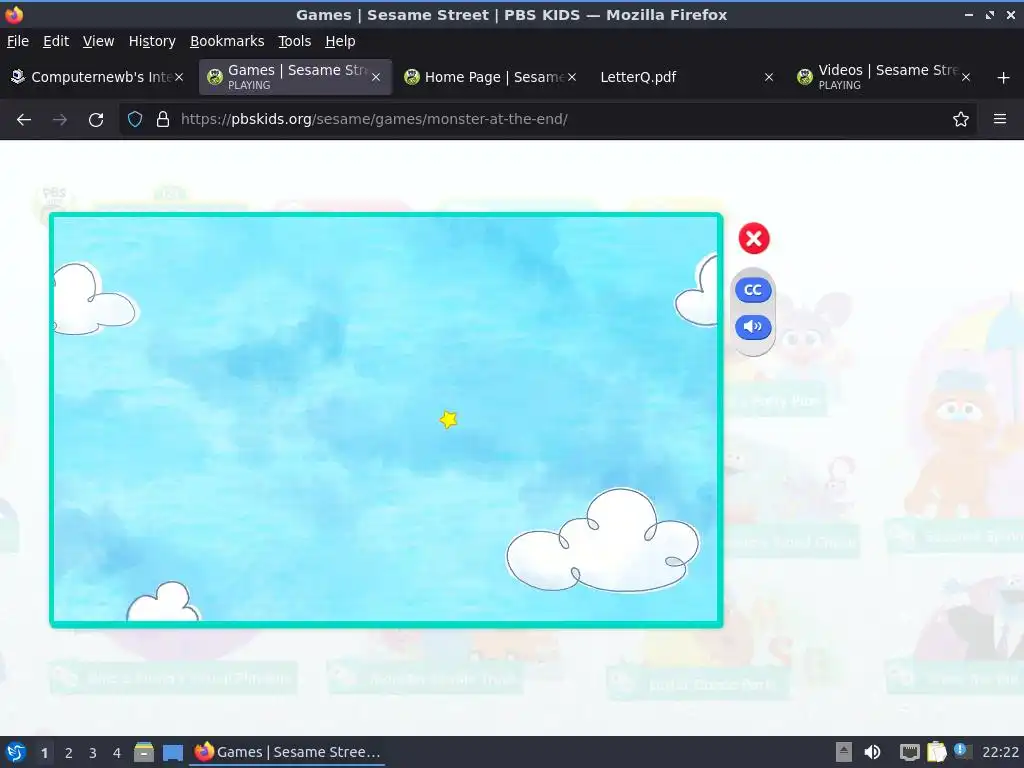Go back to the previous page
The height and width of the screenshot is (768, 1024).
(x=24, y=120)
